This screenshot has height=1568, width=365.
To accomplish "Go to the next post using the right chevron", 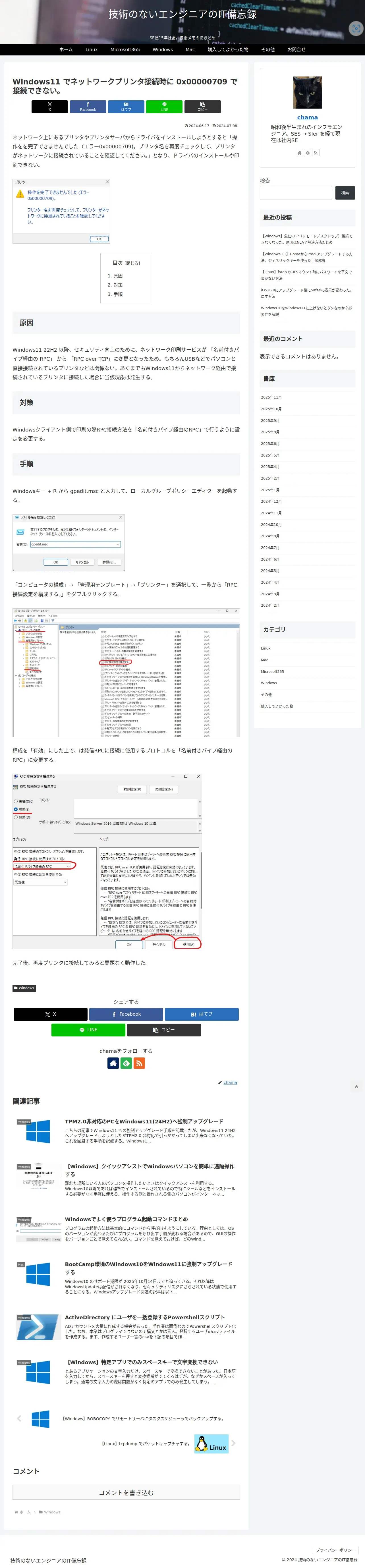I will (x=233, y=1443).
